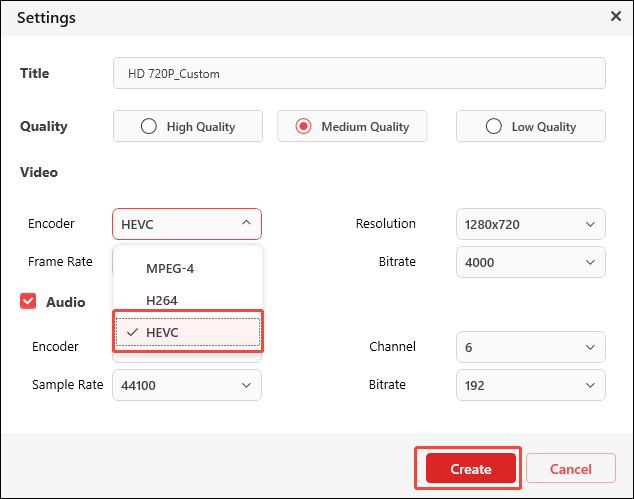The height and width of the screenshot is (499, 634).
Task: Select the Medium Quality radio option
Action: 352,126
